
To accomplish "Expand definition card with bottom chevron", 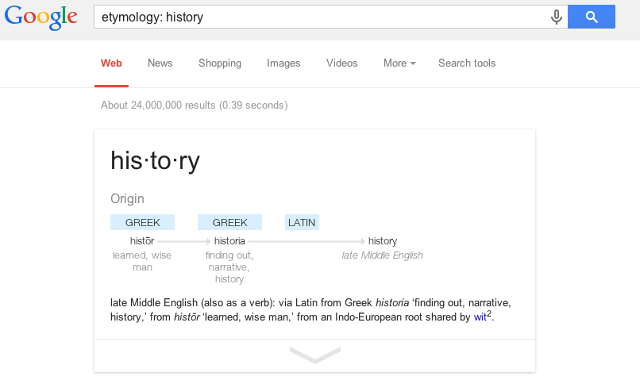I will point(315,355).
